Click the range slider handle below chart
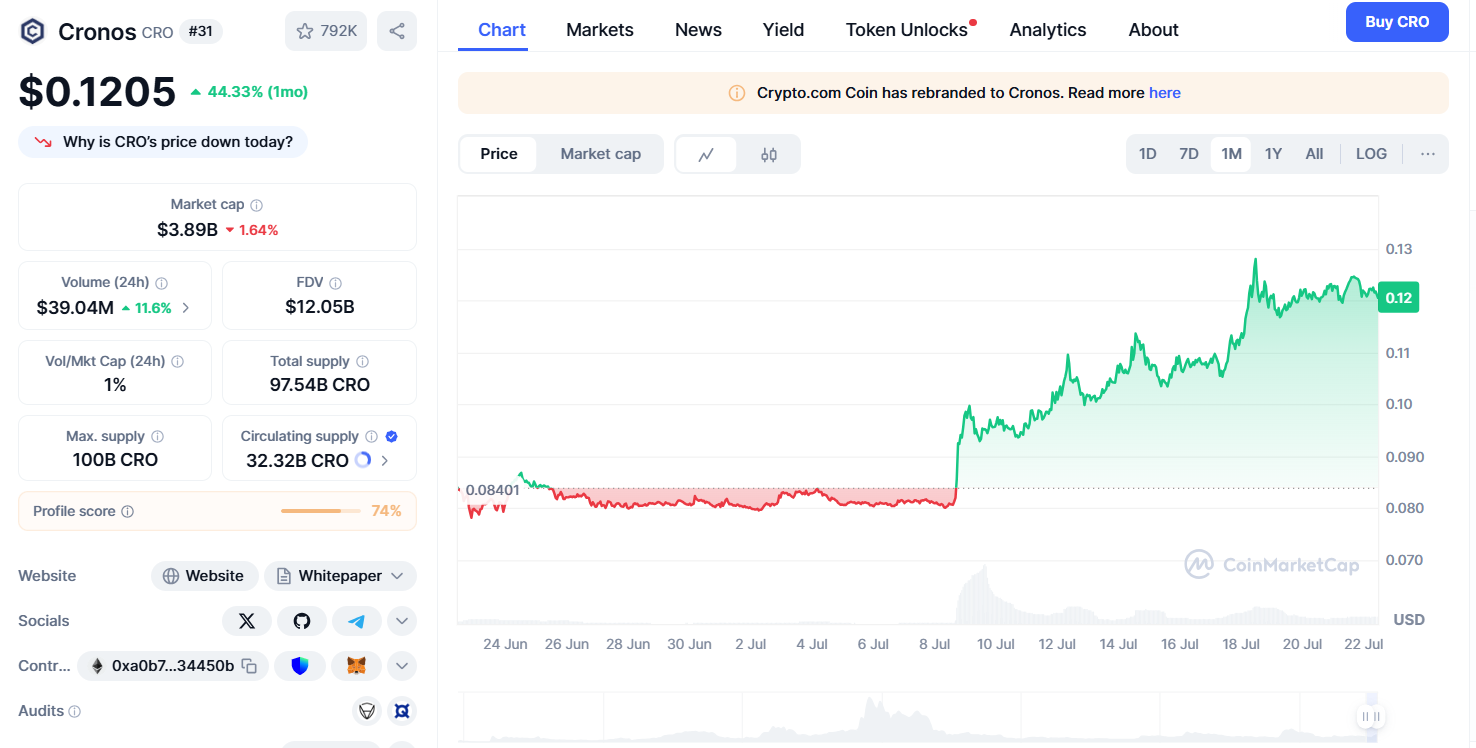 [x=1371, y=716]
